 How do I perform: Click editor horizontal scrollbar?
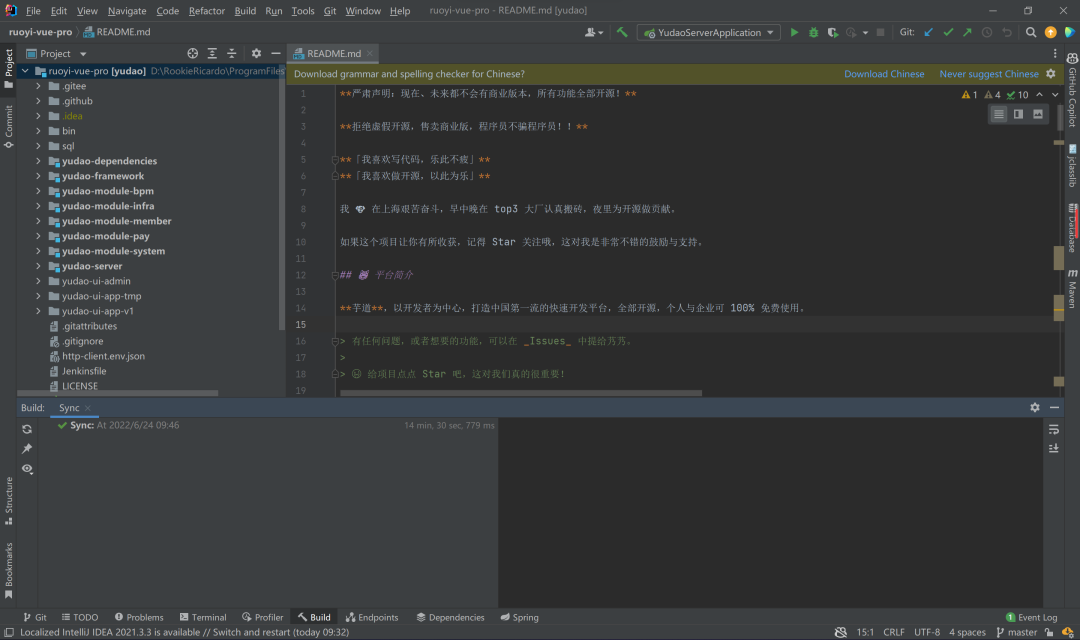[521, 393]
